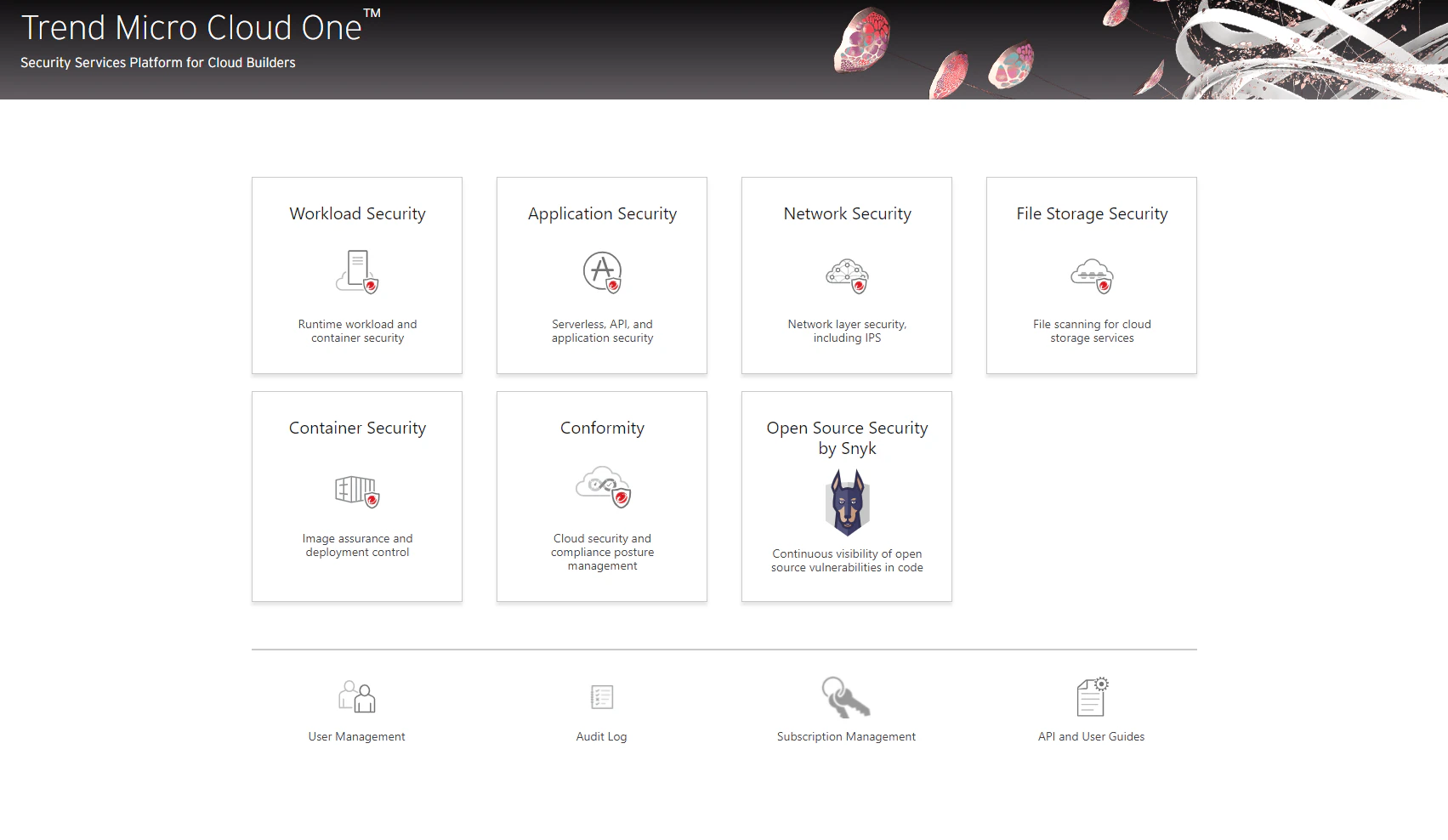
Task: Click the Trend Micro Cloud One title
Action: 201,27
